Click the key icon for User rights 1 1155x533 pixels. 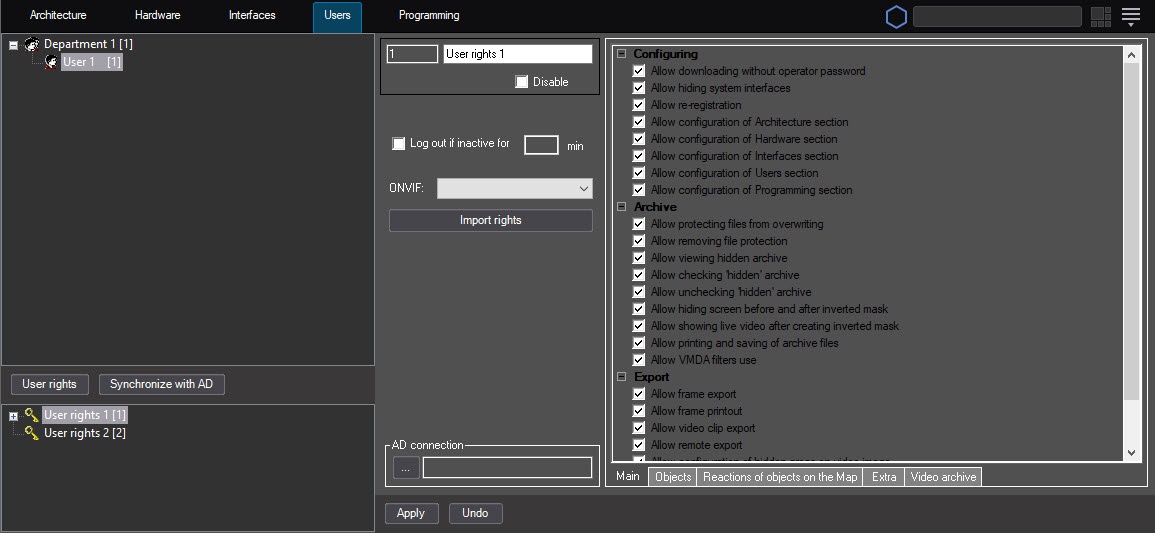point(32,415)
